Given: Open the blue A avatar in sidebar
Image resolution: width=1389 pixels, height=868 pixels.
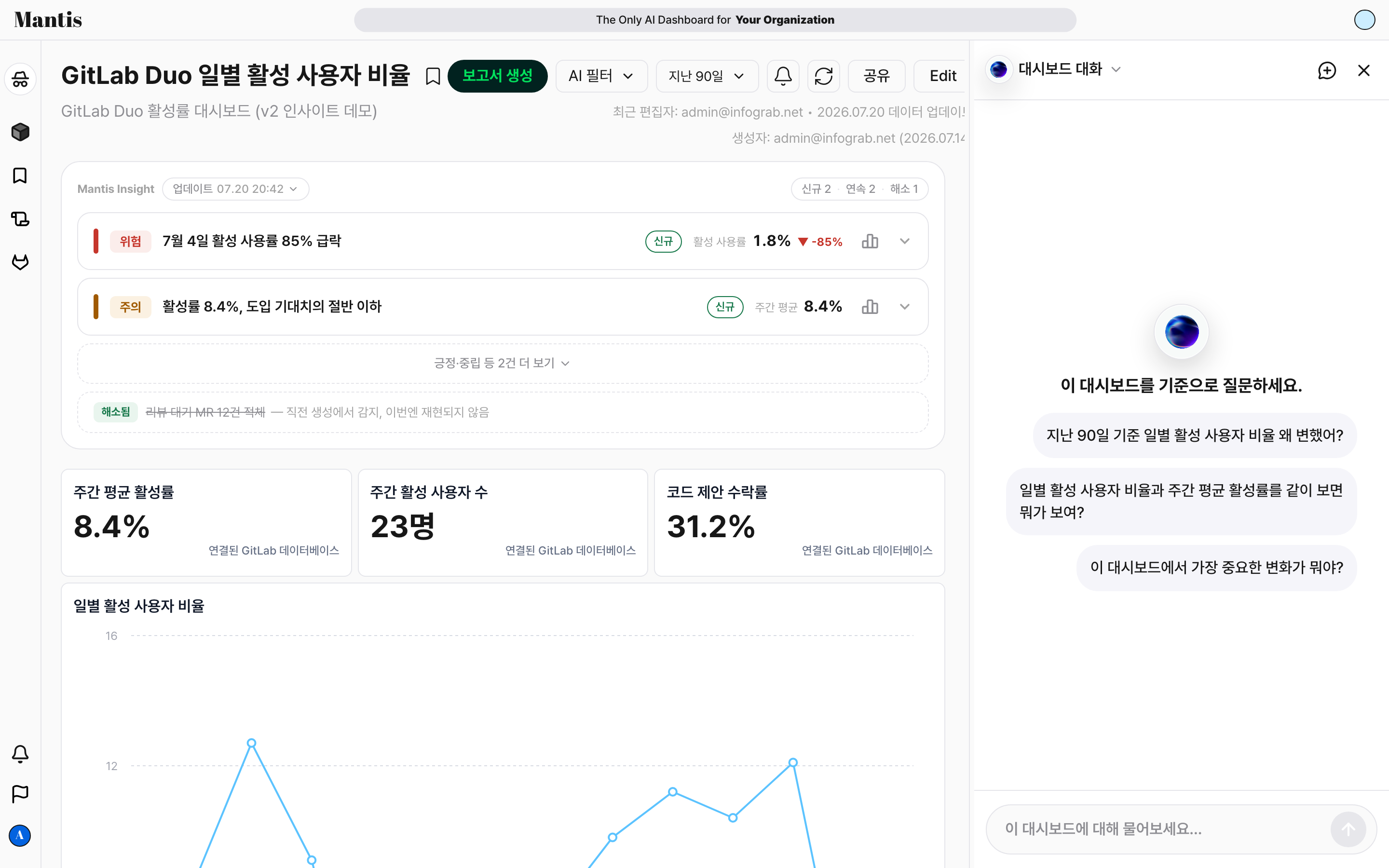Looking at the screenshot, I should 20,835.
